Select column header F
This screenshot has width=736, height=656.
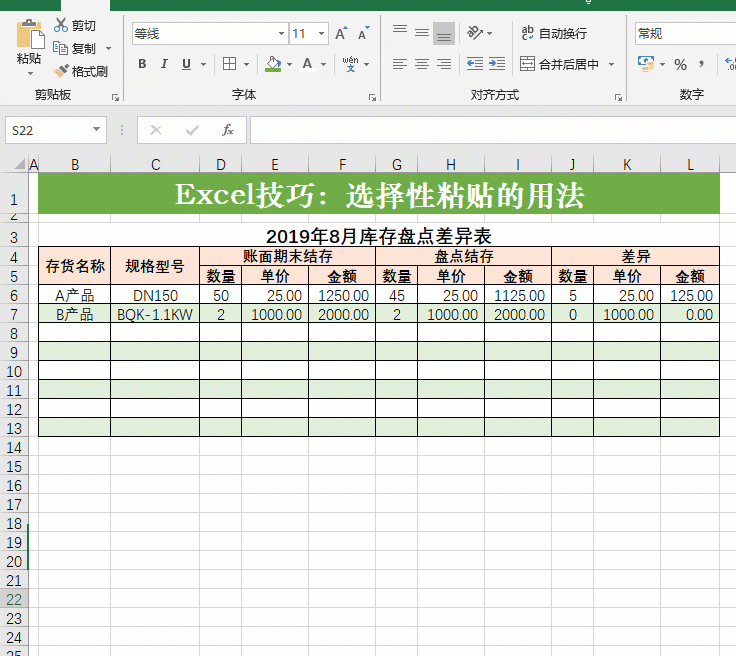(x=342, y=165)
